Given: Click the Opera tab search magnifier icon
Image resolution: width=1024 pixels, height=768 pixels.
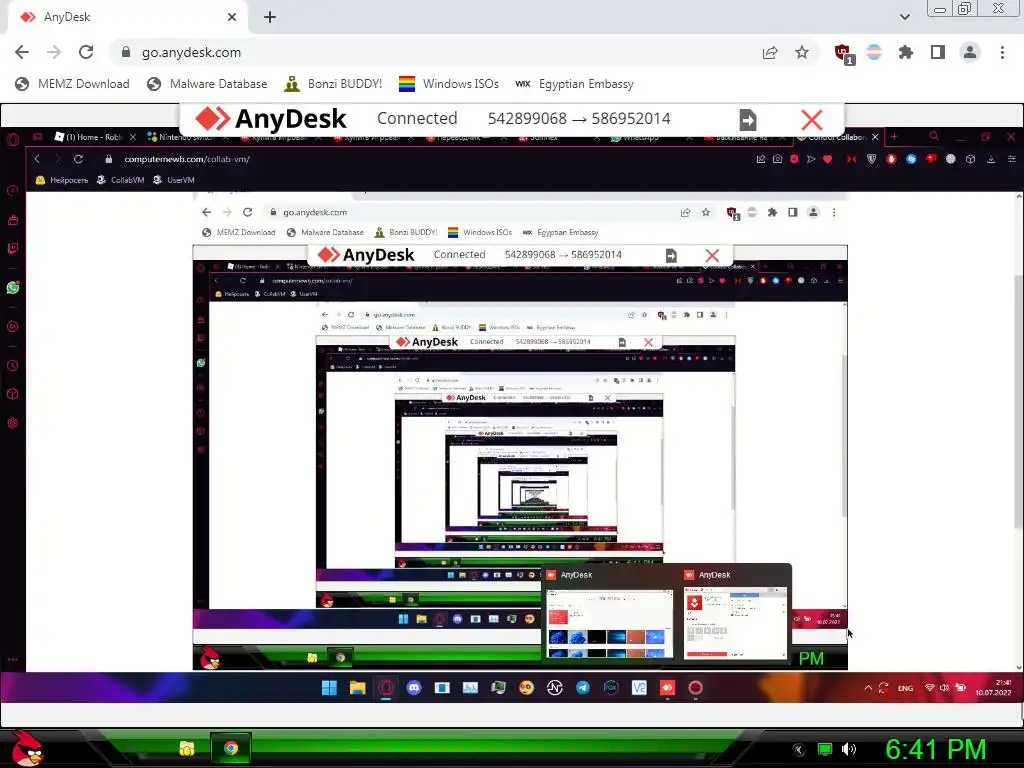Looking at the screenshot, I should (934, 136).
